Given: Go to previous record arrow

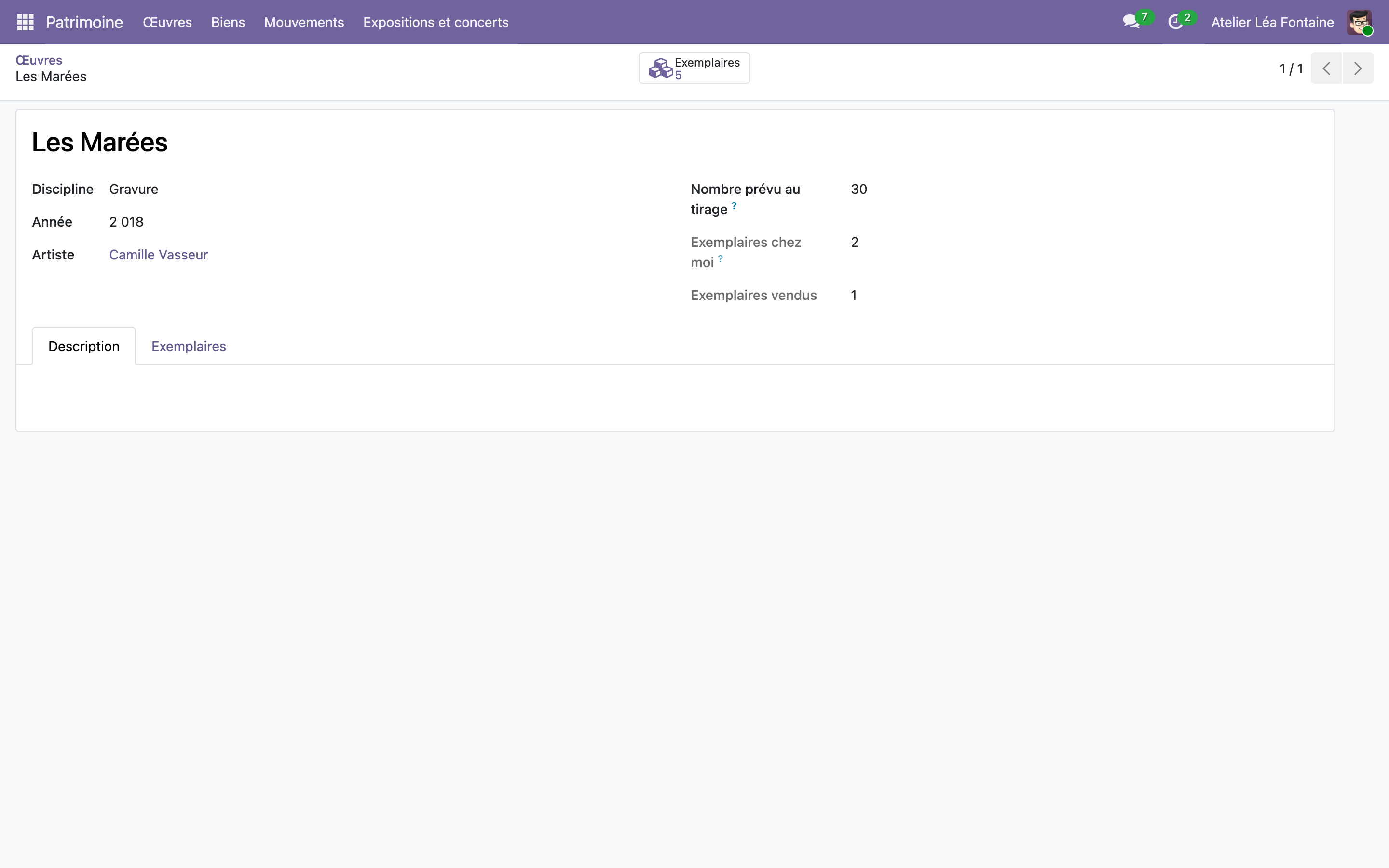Looking at the screenshot, I should 1326,68.
